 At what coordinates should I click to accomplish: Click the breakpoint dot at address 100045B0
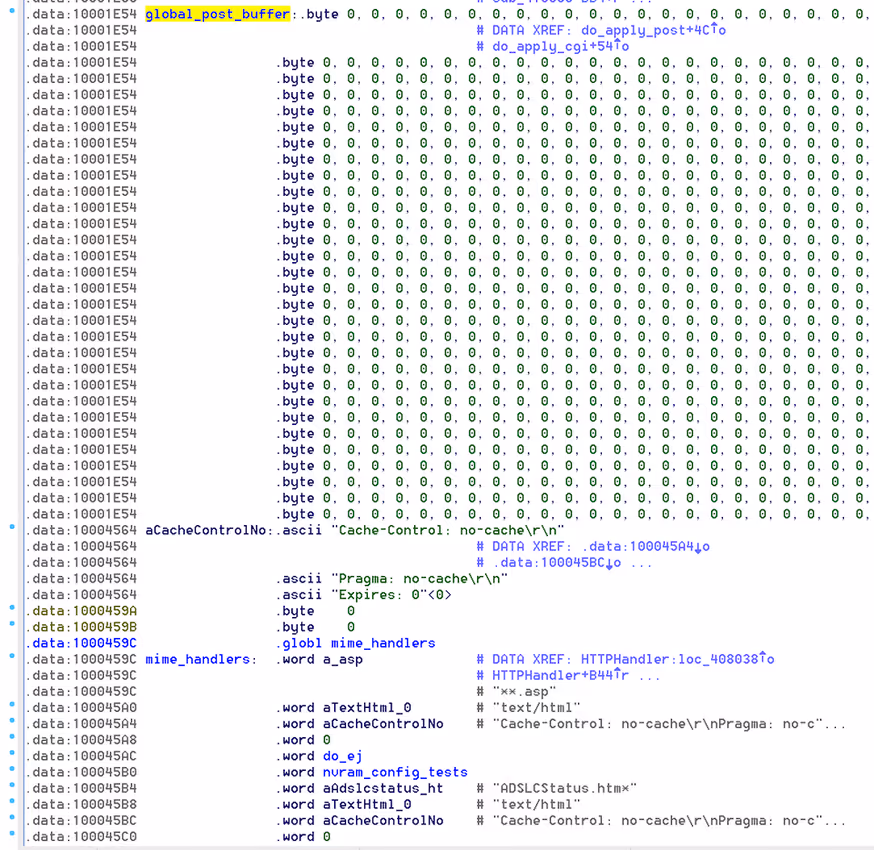12,769
